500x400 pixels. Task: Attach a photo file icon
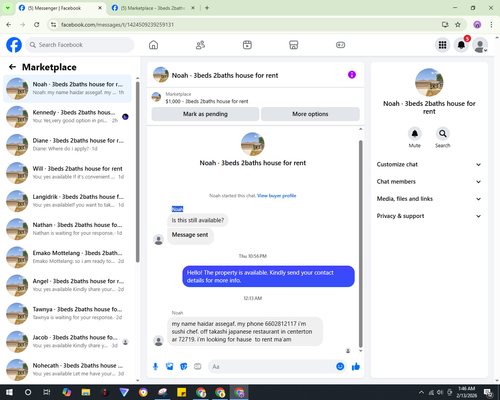(170, 367)
